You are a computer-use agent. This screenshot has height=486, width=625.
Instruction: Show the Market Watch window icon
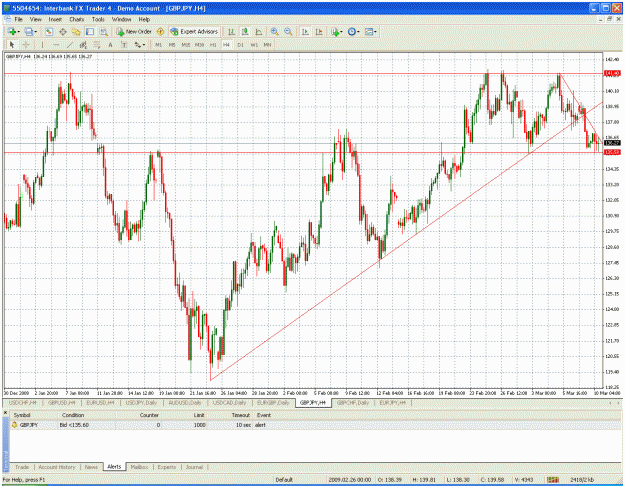click(x=49, y=32)
